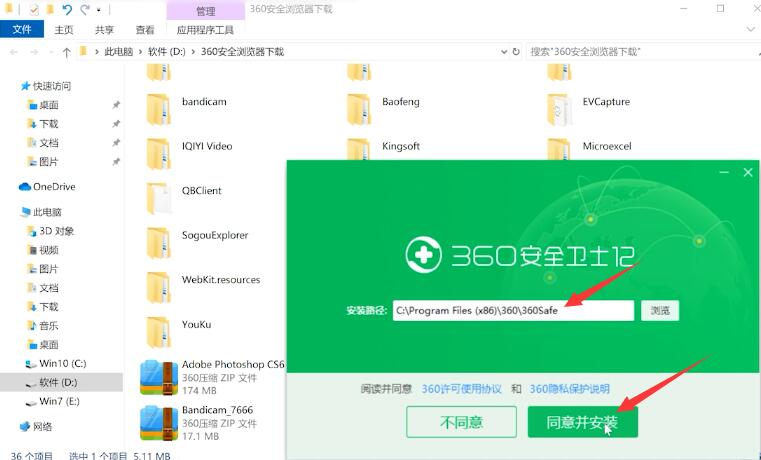This screenshot has width=761, height=460.
Task: Select the Microexcel folder
Action: coord(607,146)
